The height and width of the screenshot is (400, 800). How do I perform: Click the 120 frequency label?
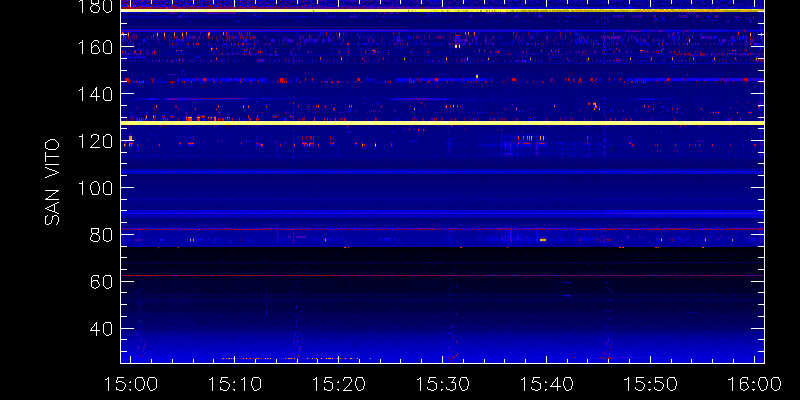(x=95, y=141)
